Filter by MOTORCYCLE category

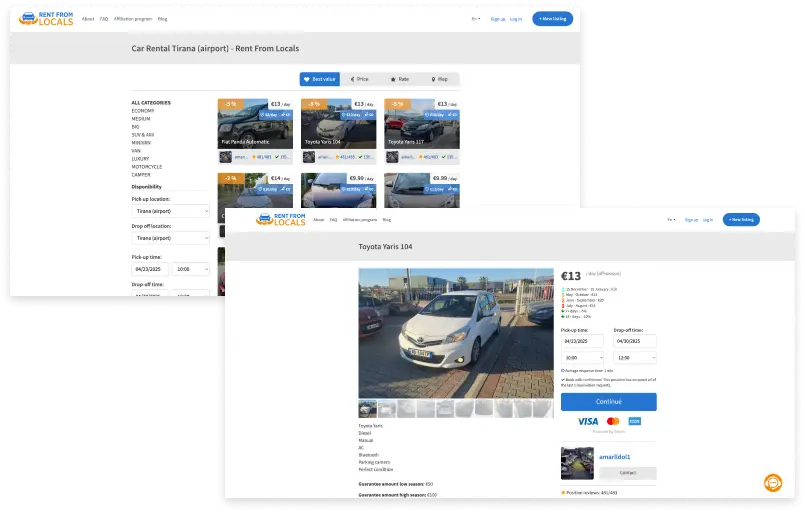pos(147,167)
